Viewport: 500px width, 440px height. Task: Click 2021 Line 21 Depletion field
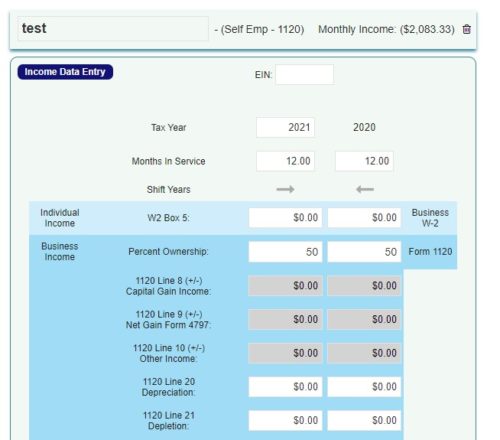[x=285, y=420]
